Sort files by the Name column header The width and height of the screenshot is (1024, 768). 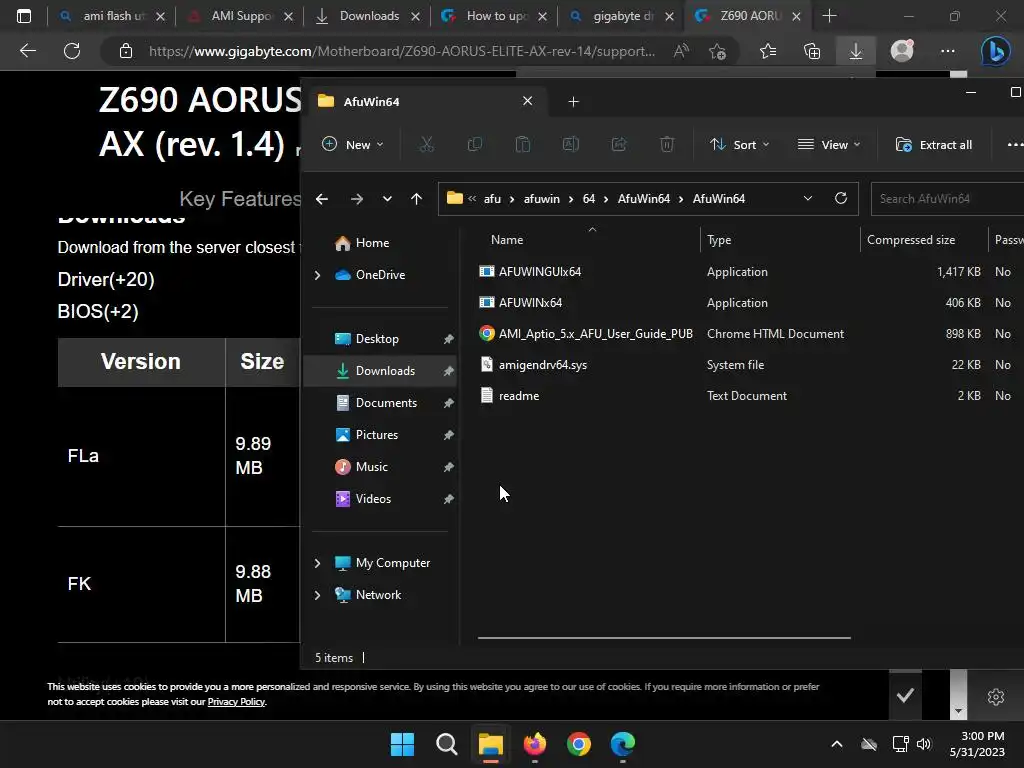coord(507,240)
